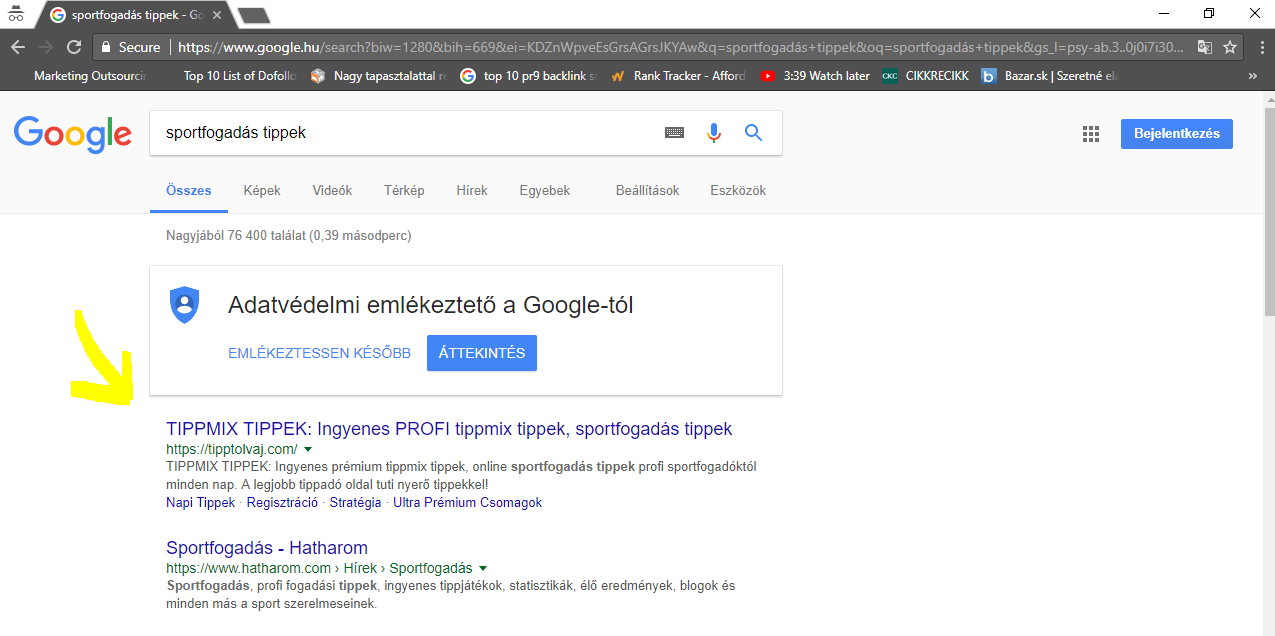Open the Ultra Prémium Csomagok sitelink
1275x636 pixels.
[468, 503]
